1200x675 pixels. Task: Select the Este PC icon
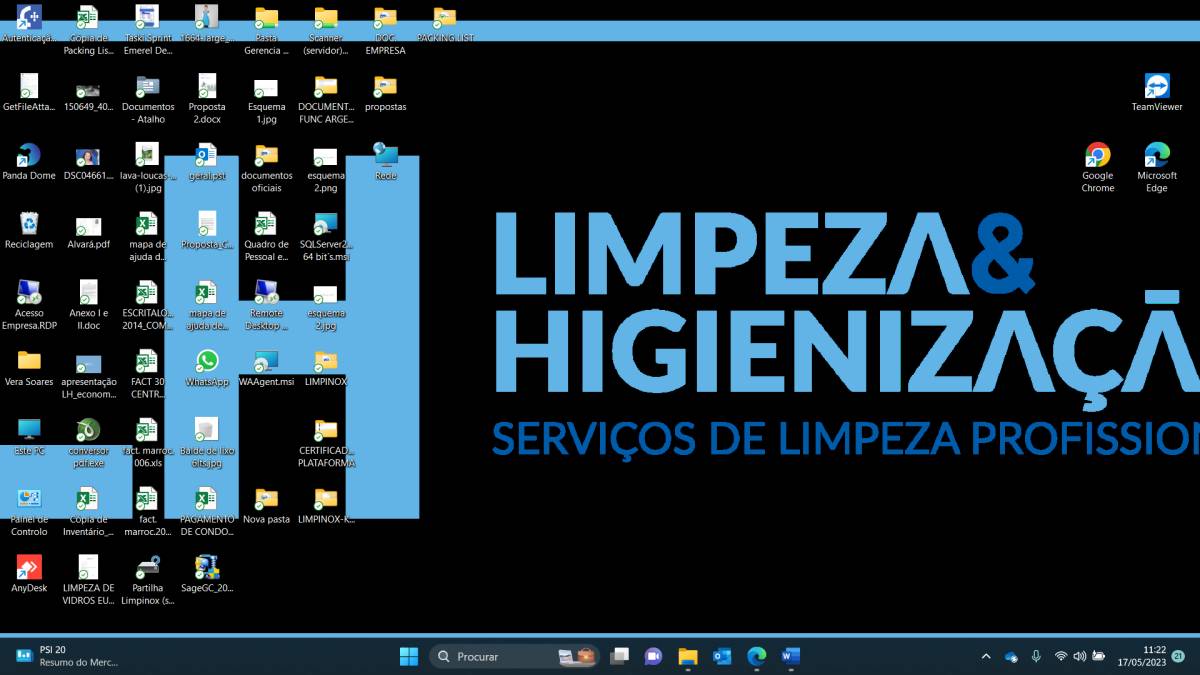pos(29,437)
